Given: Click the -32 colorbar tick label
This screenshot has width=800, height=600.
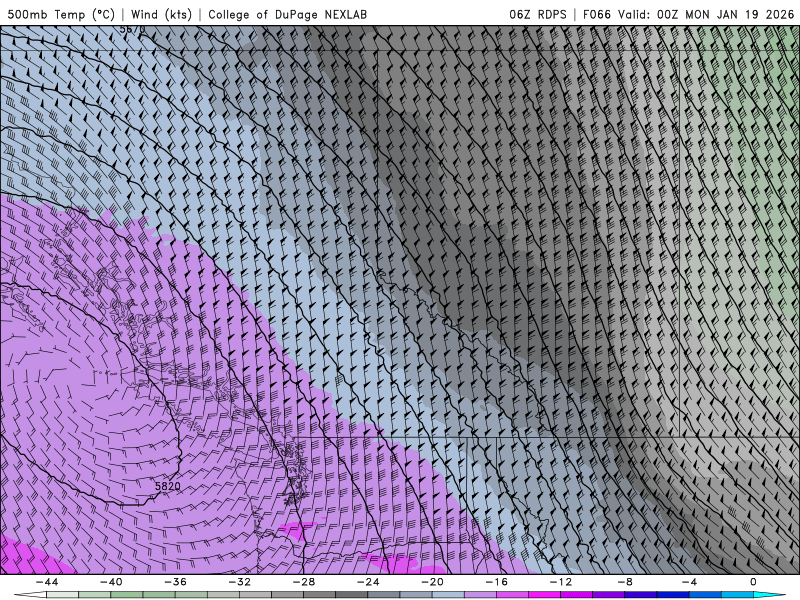Looking at the screenshot, I should [x=240, y=582].
